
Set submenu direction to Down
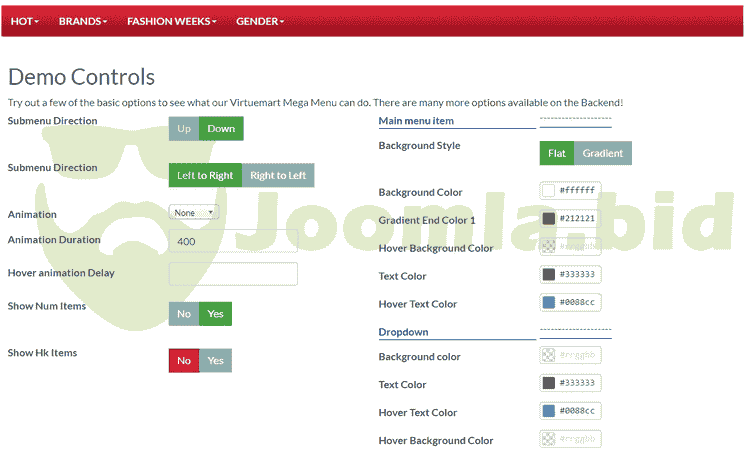pos(221,129)
